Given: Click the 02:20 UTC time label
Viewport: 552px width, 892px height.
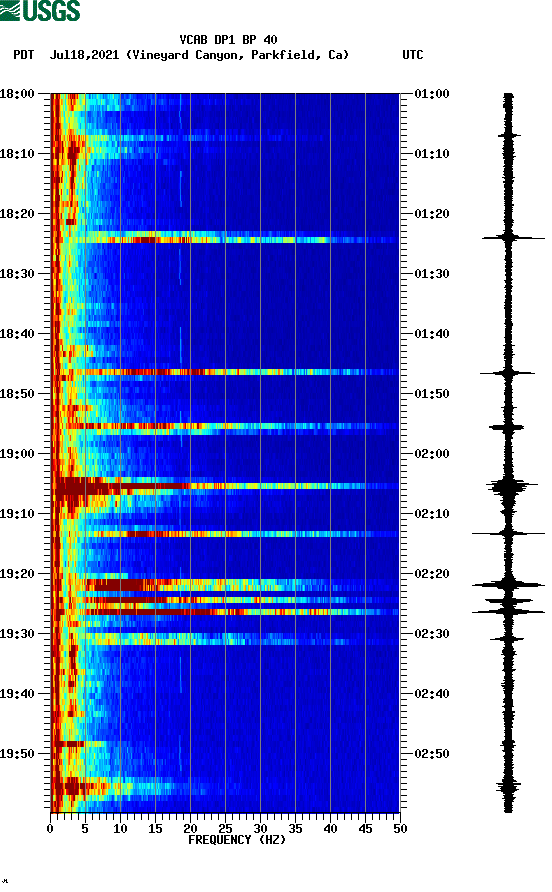Looking at the screenshot, I should 432,574.
